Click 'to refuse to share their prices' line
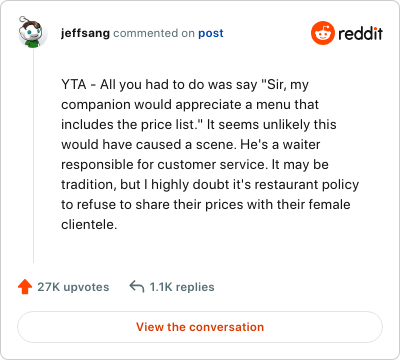This screenshot has height=360, width=400. [x=206, y=204]
